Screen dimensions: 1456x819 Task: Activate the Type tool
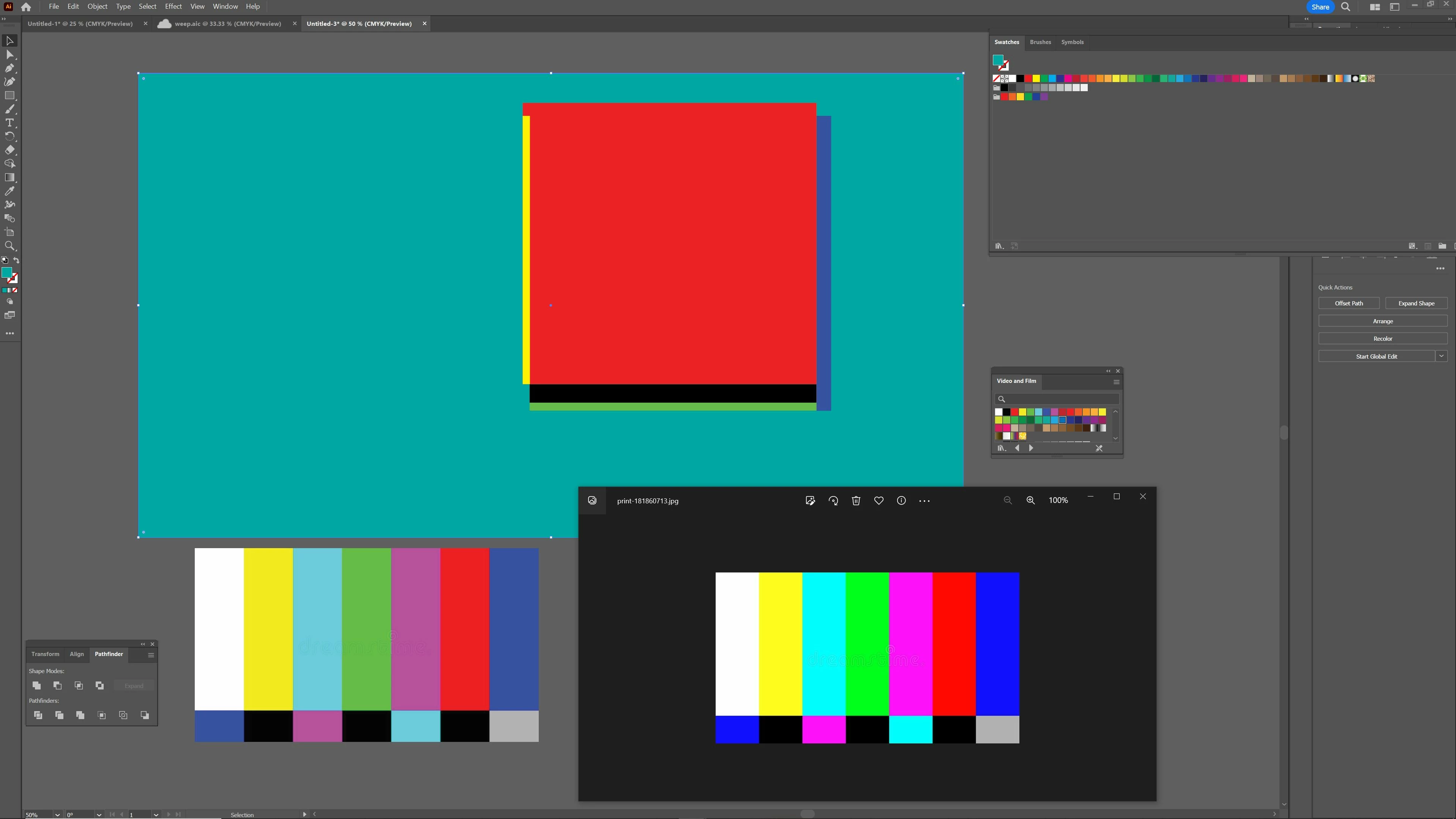pyautogui.click(x=9, y=123)
